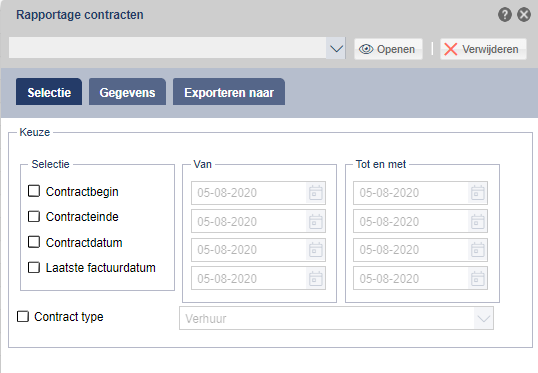Image resolution: width=538 pixels, height=373 pixels.
Task: Toggle the Contract type checkbox
Action: point(23,316)
